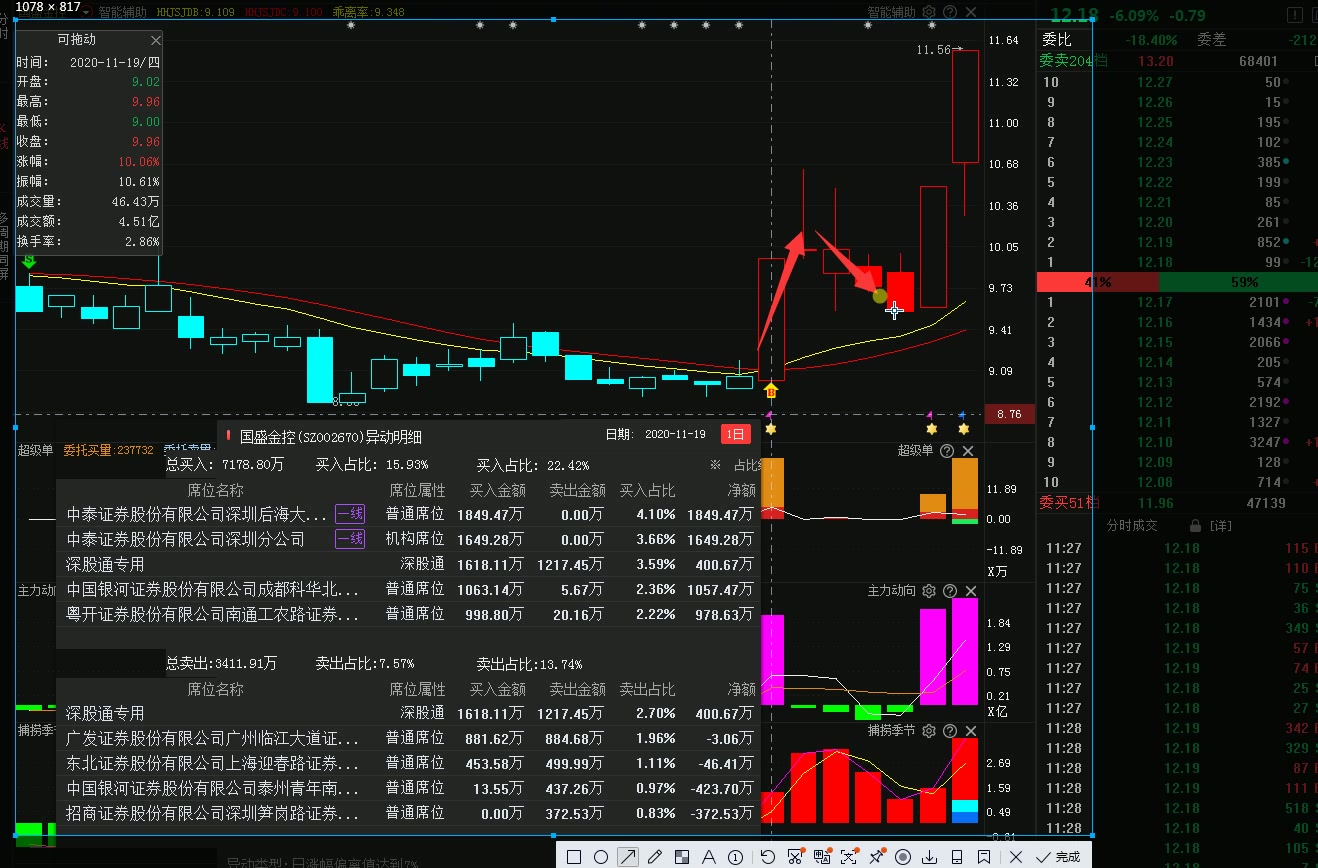1318x868 pixels.
Task: Click 完成 to finish the screenshot
Action: click(x=1059, y=857)
